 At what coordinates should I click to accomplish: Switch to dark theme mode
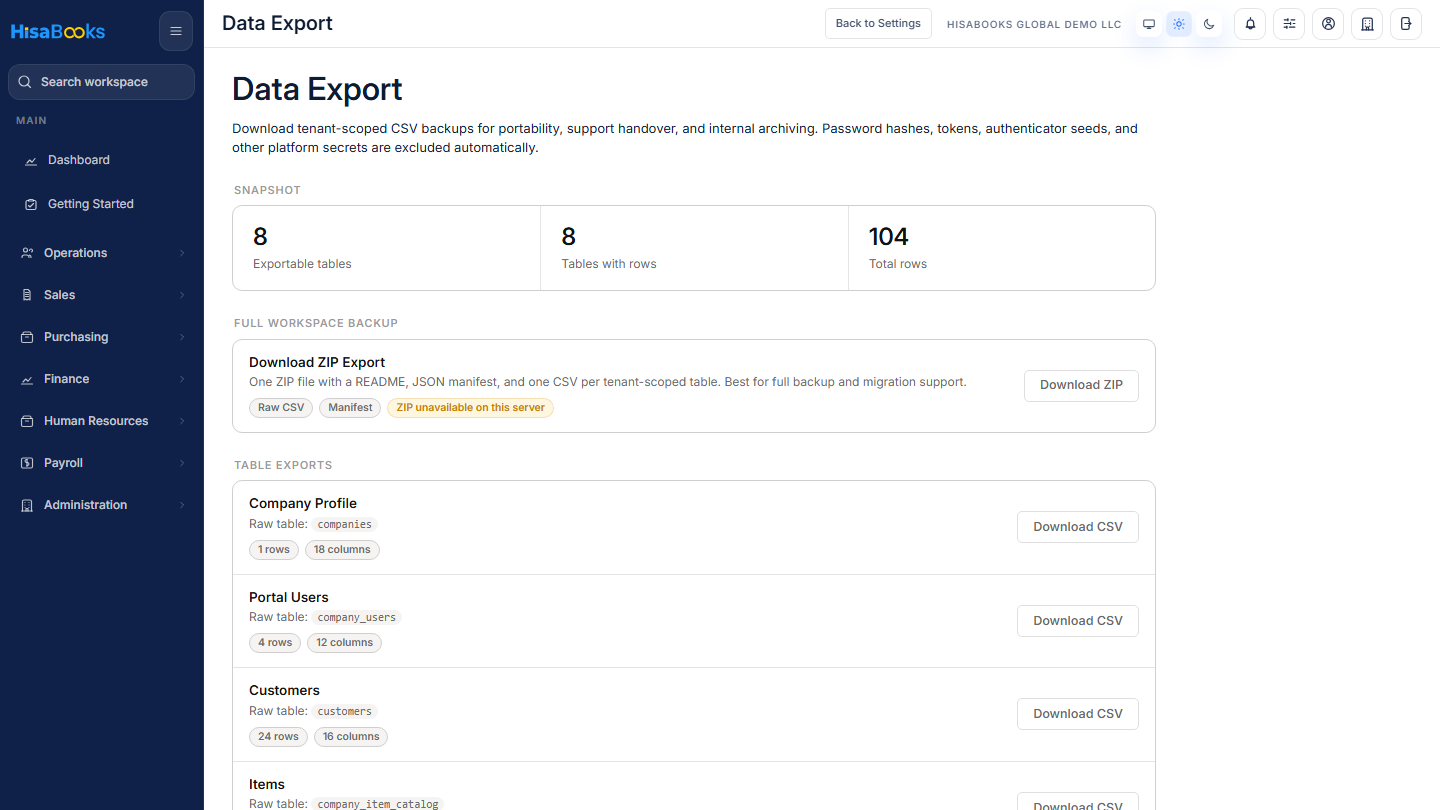(x=1209, y=24)
